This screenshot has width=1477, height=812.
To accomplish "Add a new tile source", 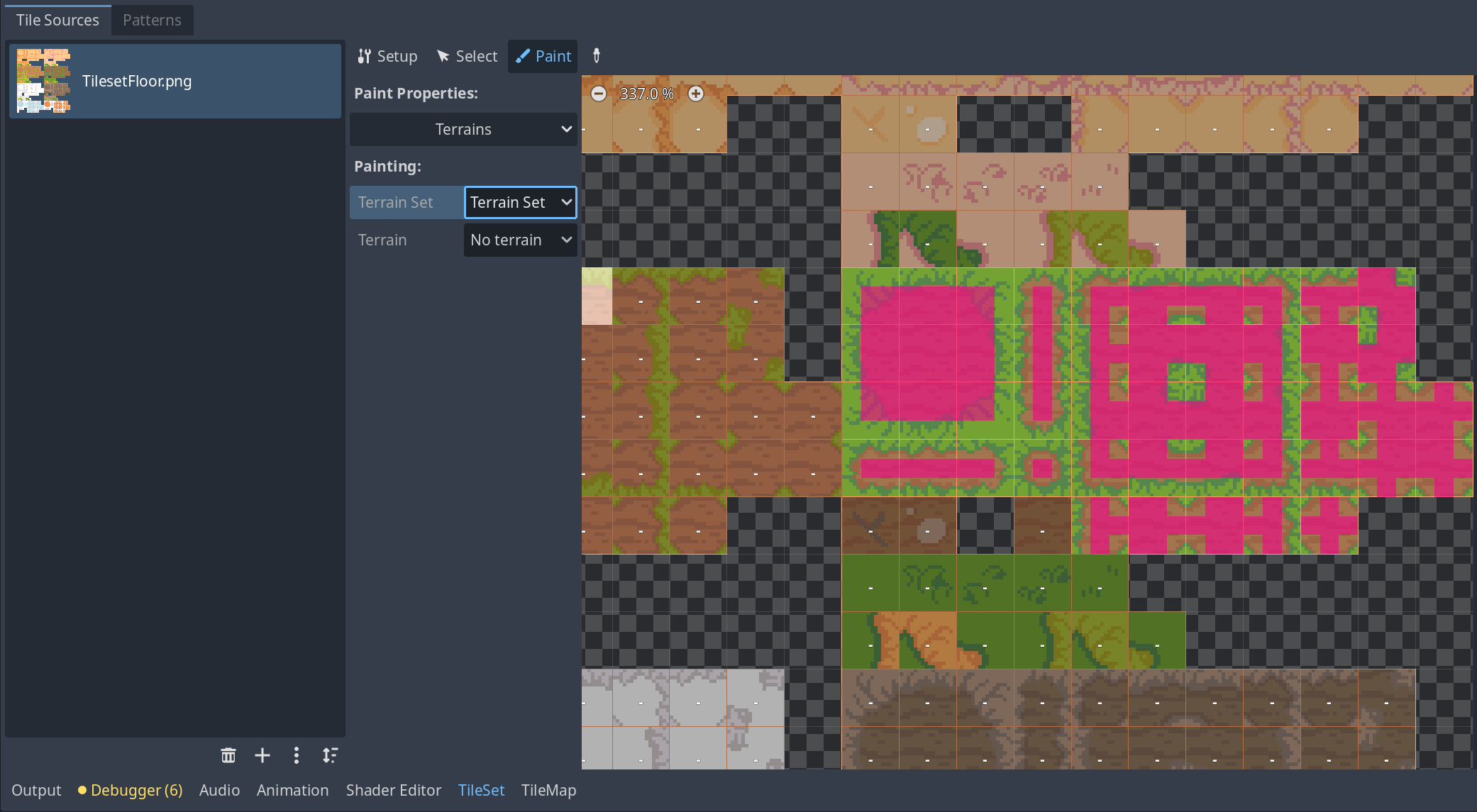I will [x=262, y=755].
